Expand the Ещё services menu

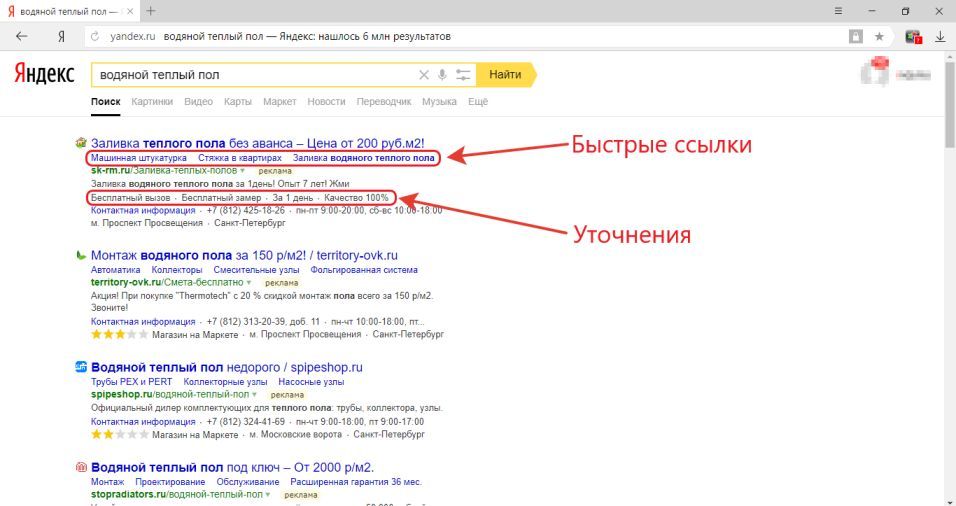477,102
